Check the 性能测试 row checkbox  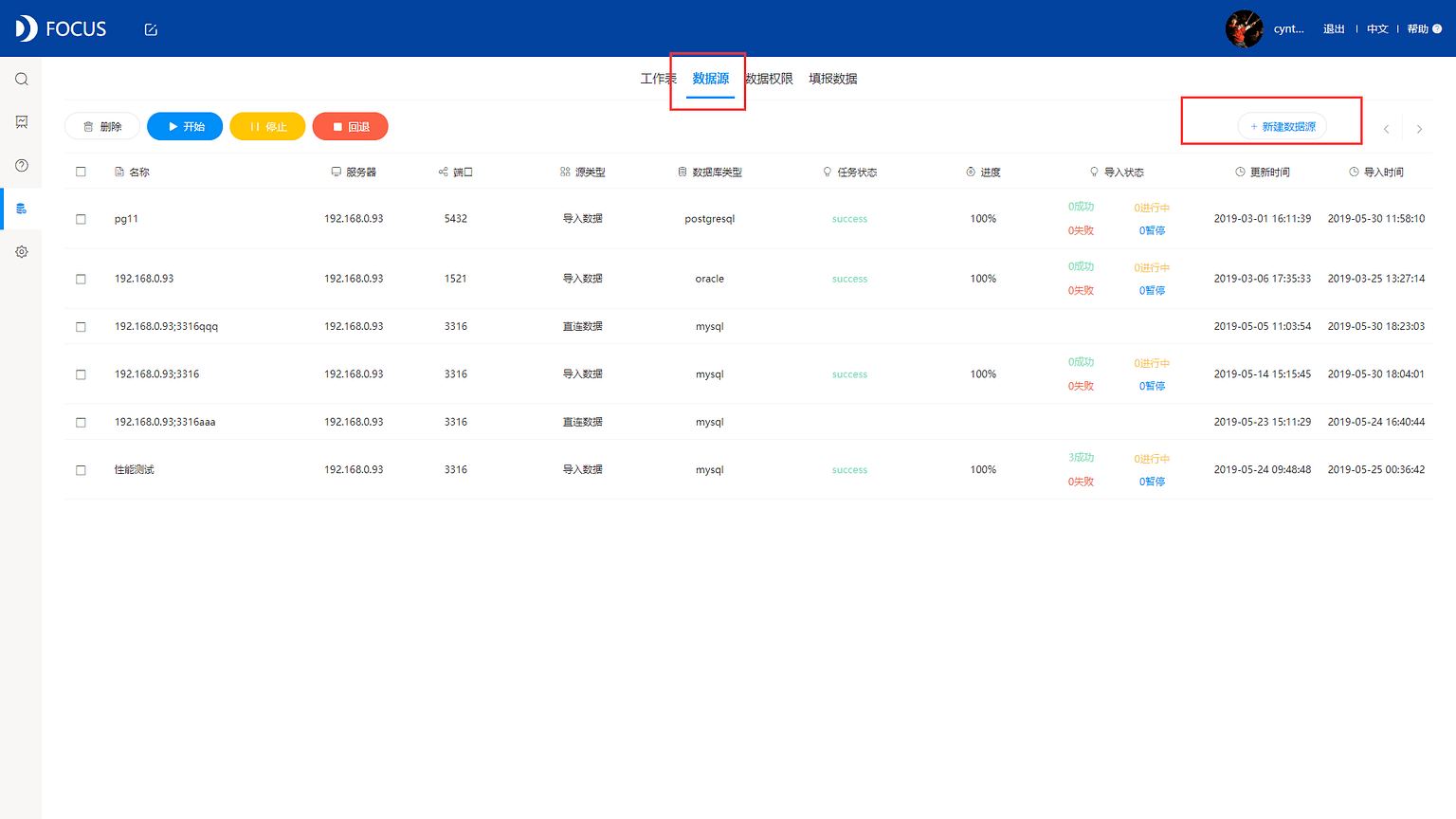point(81,470)
